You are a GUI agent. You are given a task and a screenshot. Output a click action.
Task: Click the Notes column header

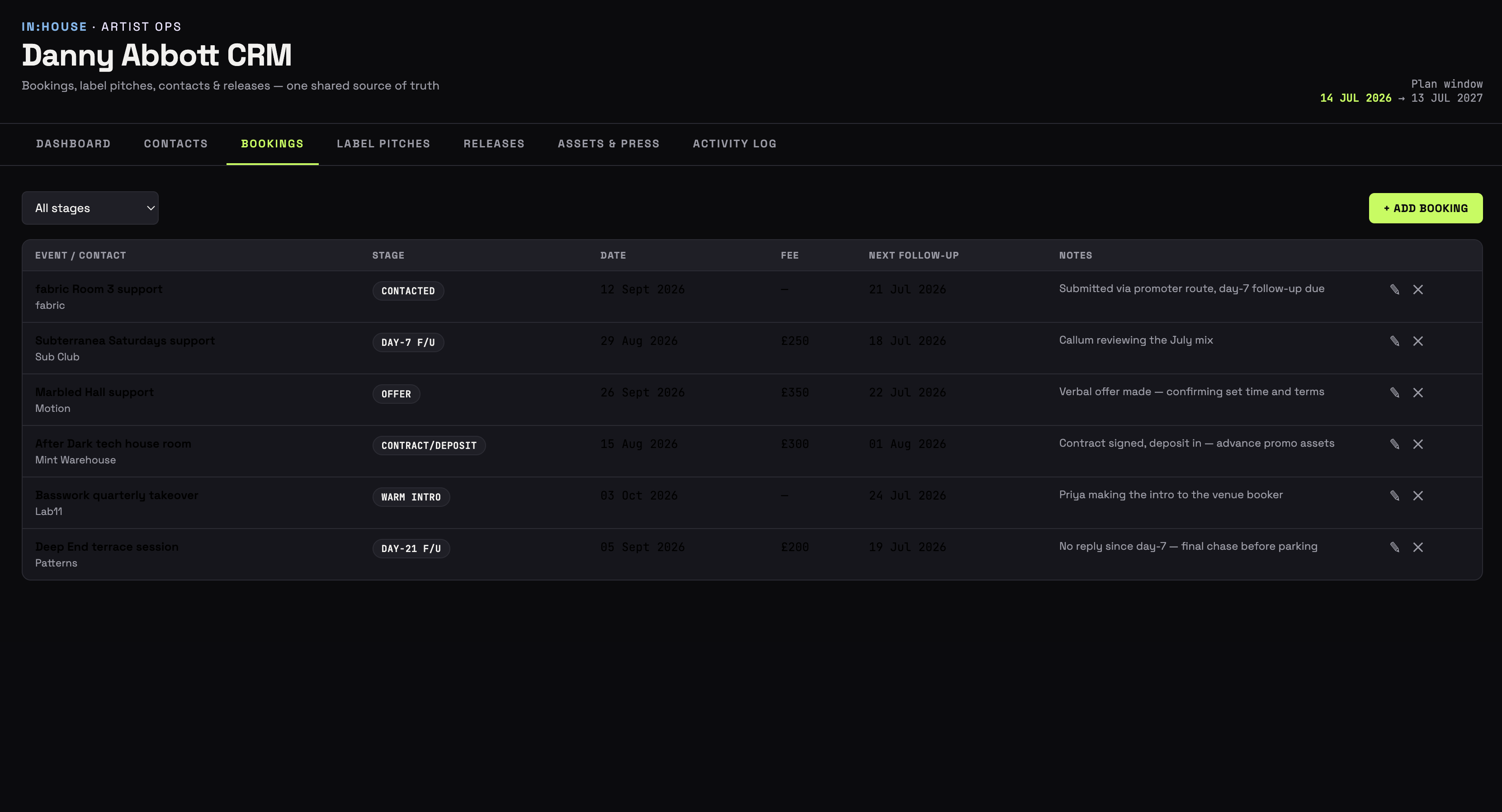(x=1076, y=255)
